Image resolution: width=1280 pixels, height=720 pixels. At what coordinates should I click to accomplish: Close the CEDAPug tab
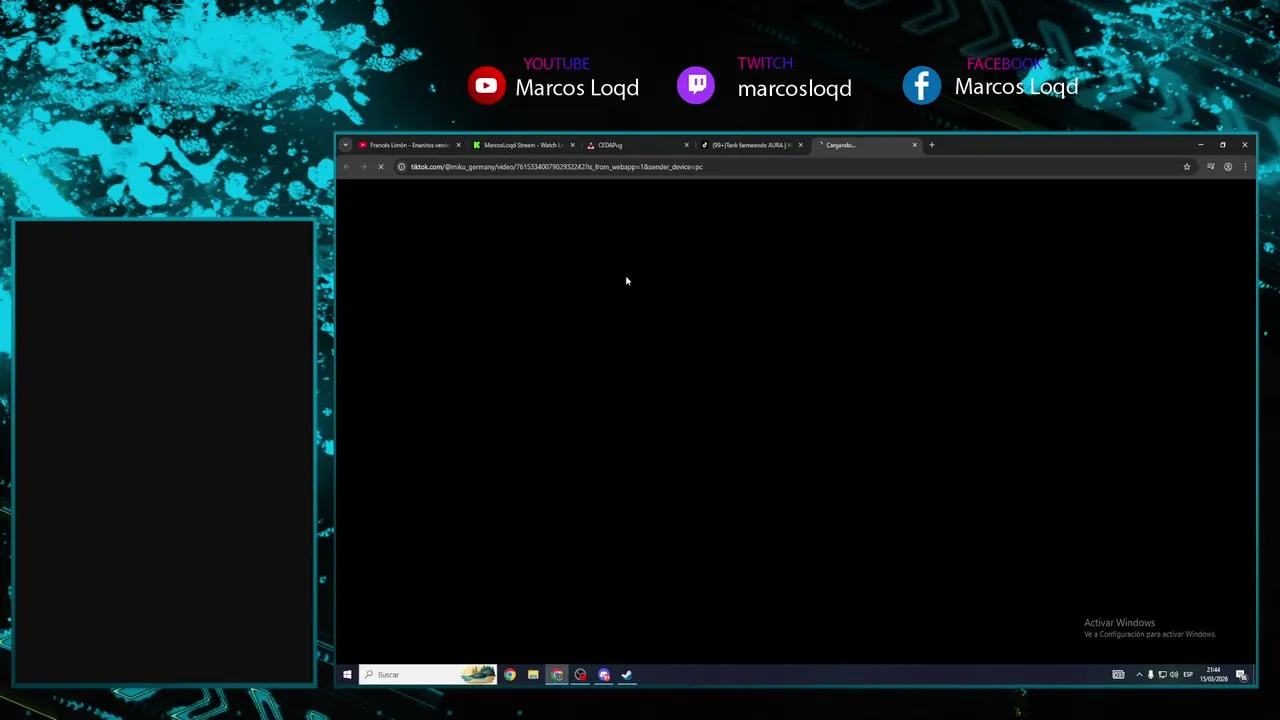pos(686,145)
